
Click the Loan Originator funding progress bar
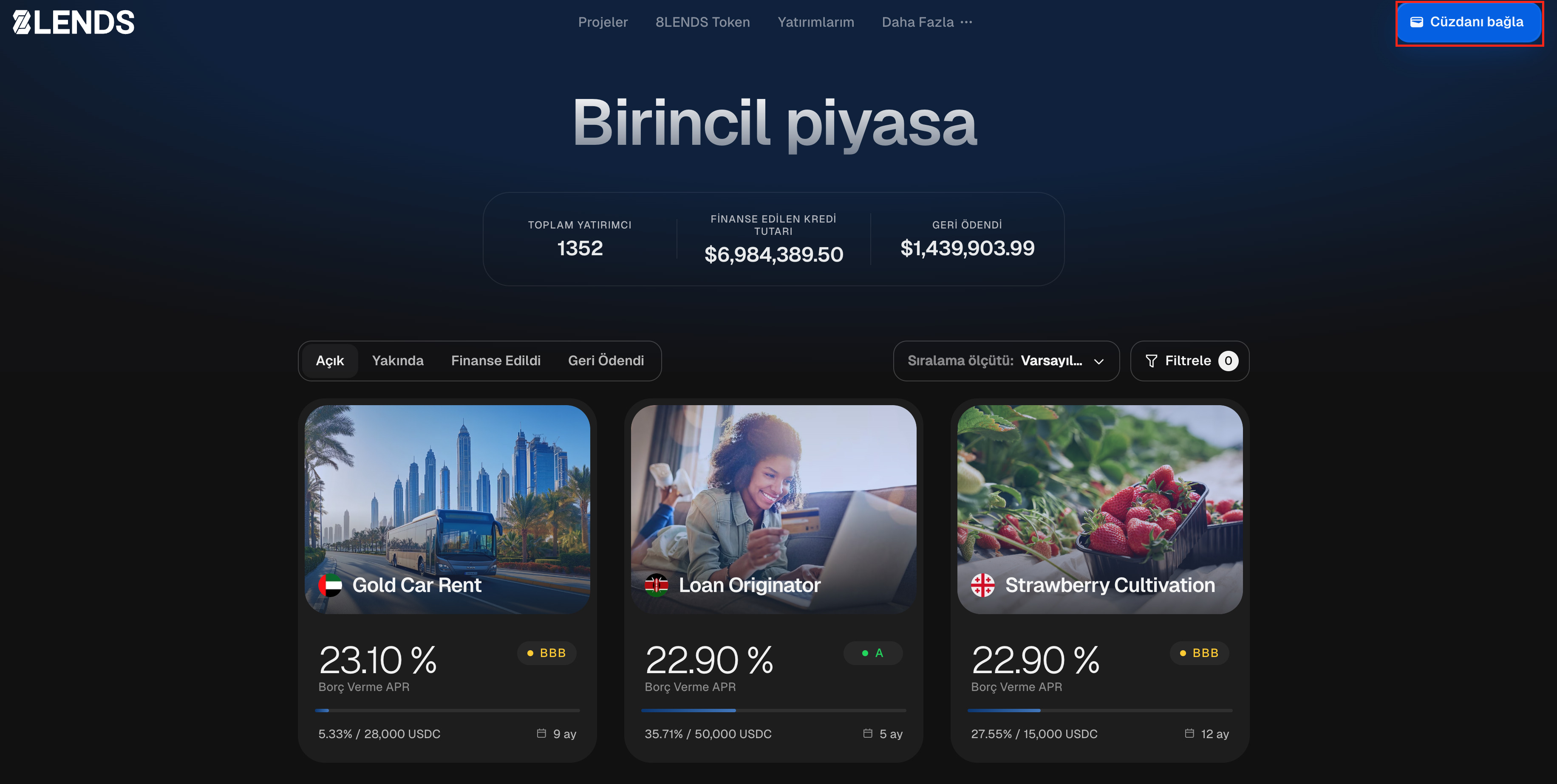coord(773,710)
